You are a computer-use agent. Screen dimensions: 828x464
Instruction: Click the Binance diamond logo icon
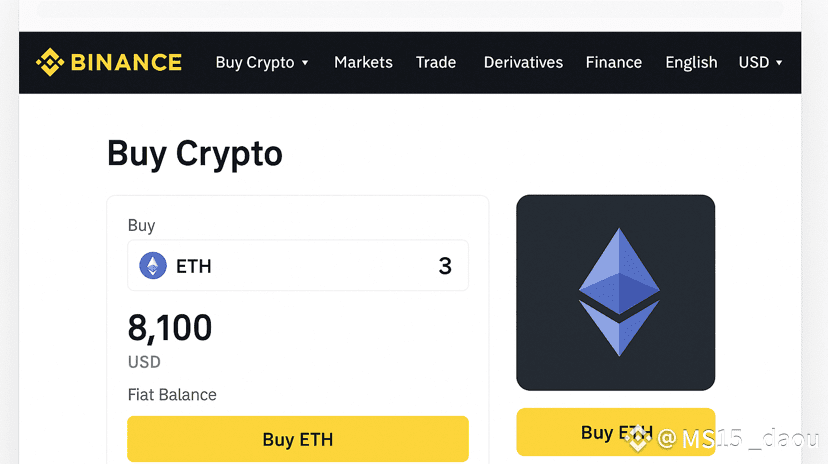pos(50,62)
